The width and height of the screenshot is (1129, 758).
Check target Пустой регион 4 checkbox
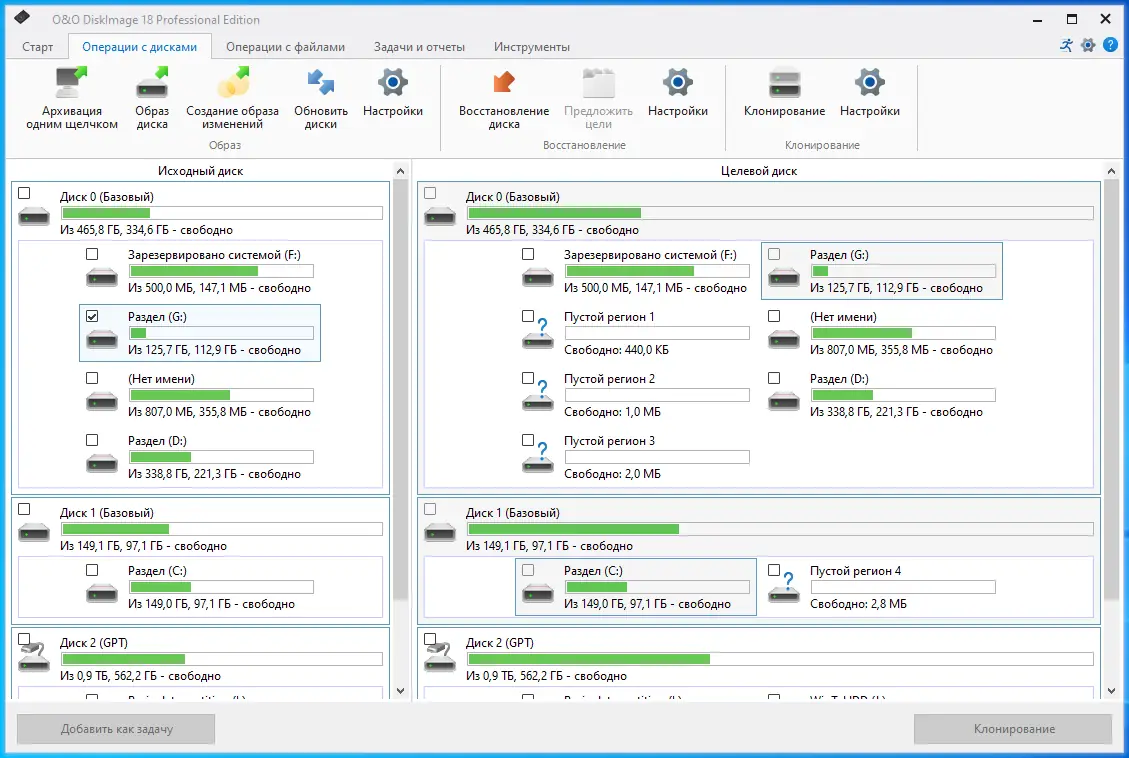tap(775, 570)
